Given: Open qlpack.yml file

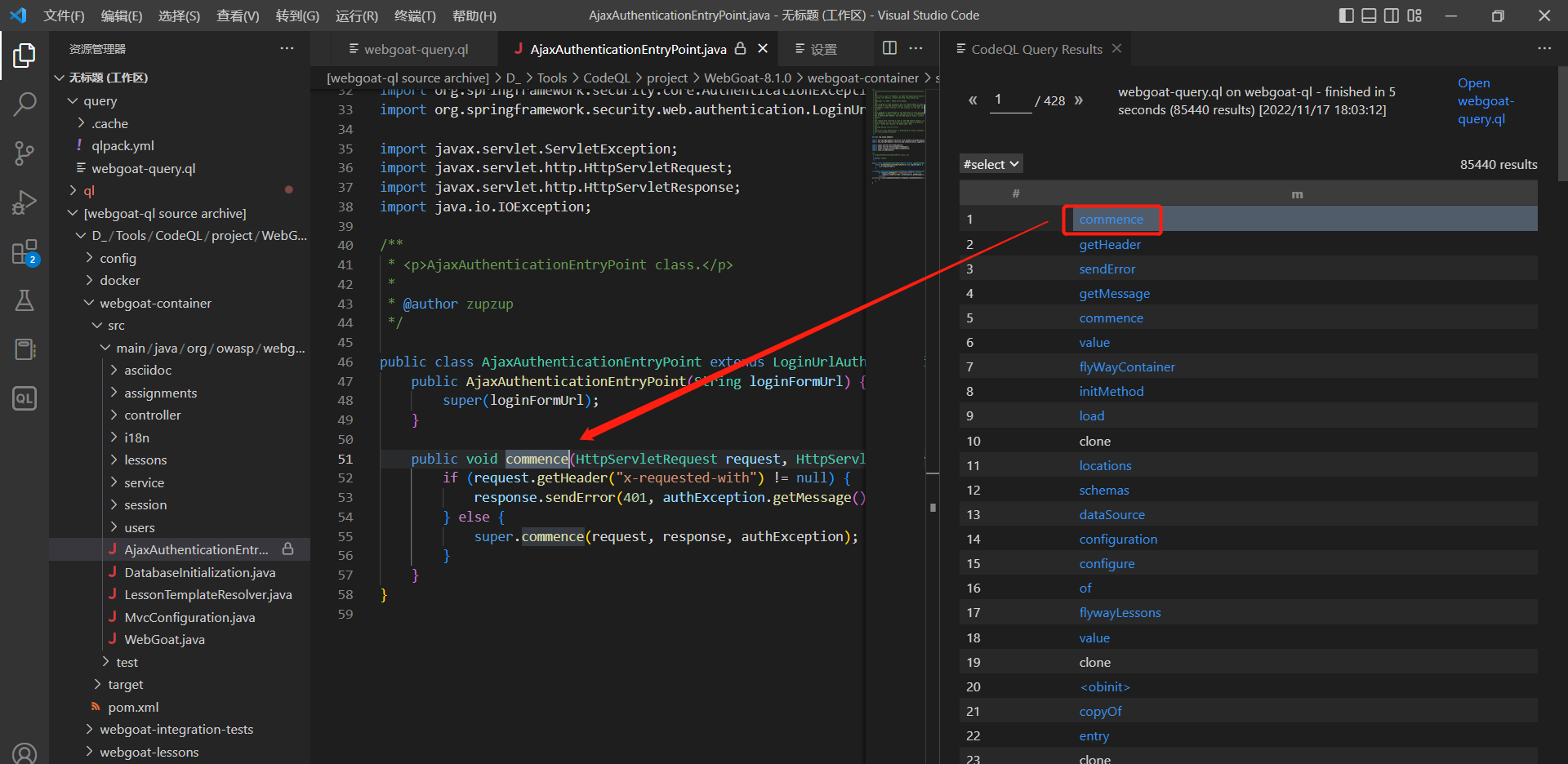Looking at the screenshot, I should pos(122,145).
